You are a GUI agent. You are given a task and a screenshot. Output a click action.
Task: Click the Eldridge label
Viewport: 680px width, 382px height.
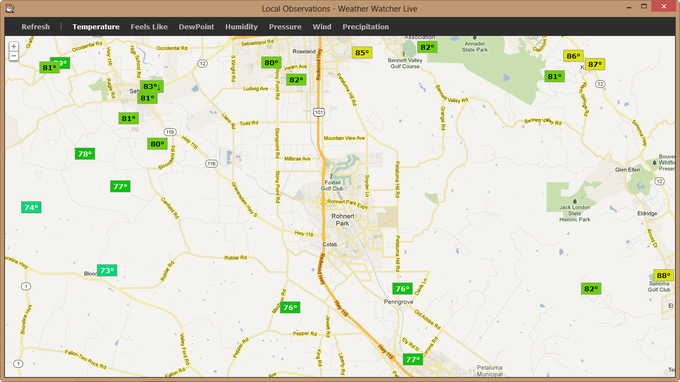647,213
